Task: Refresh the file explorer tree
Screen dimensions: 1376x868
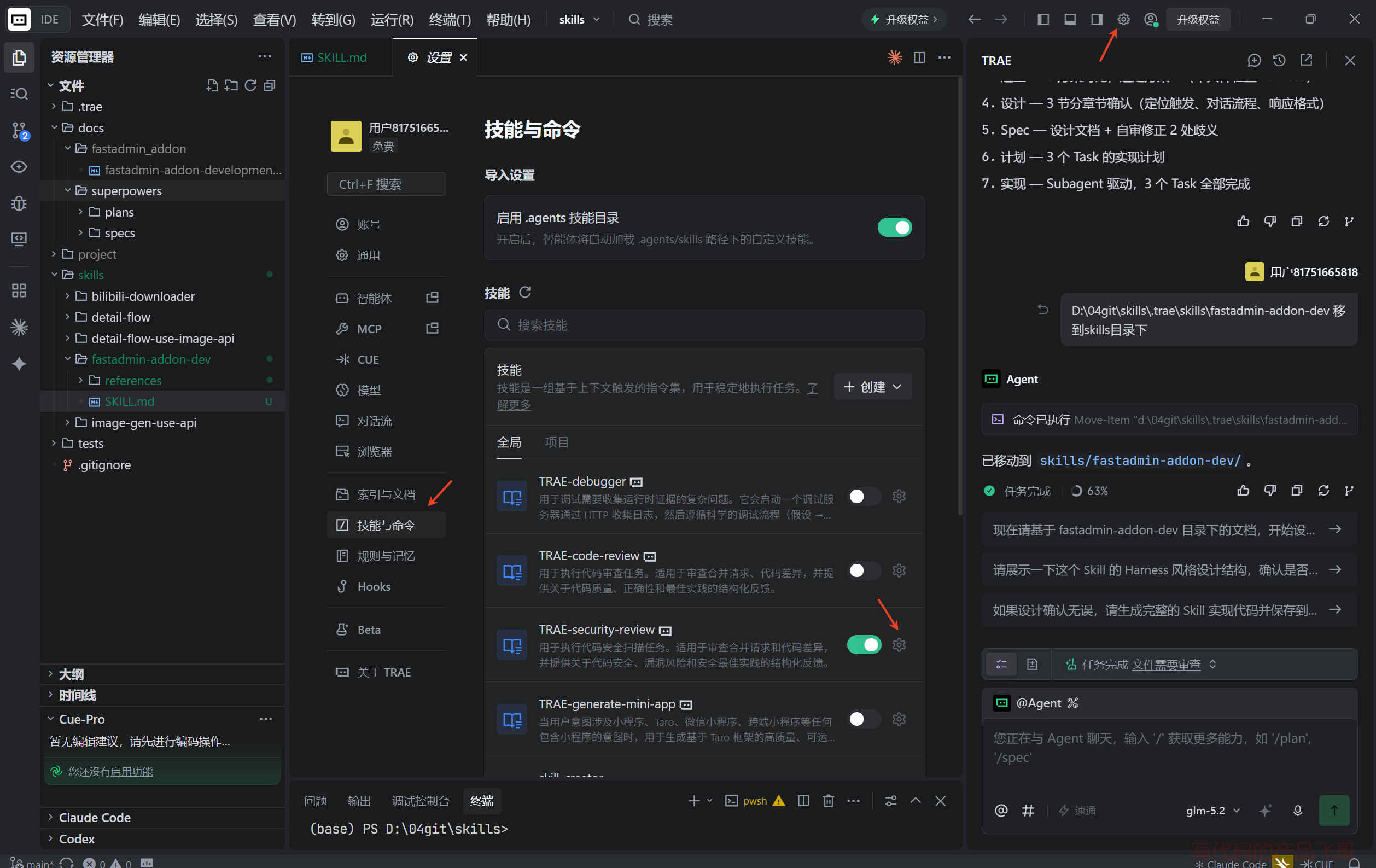Action: click(x=250, y=86)
